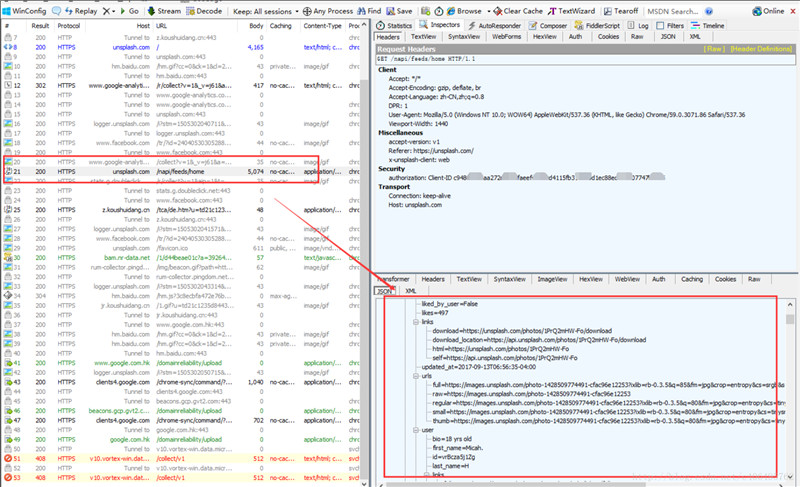Open the Browse dropdown arrow

488,11
